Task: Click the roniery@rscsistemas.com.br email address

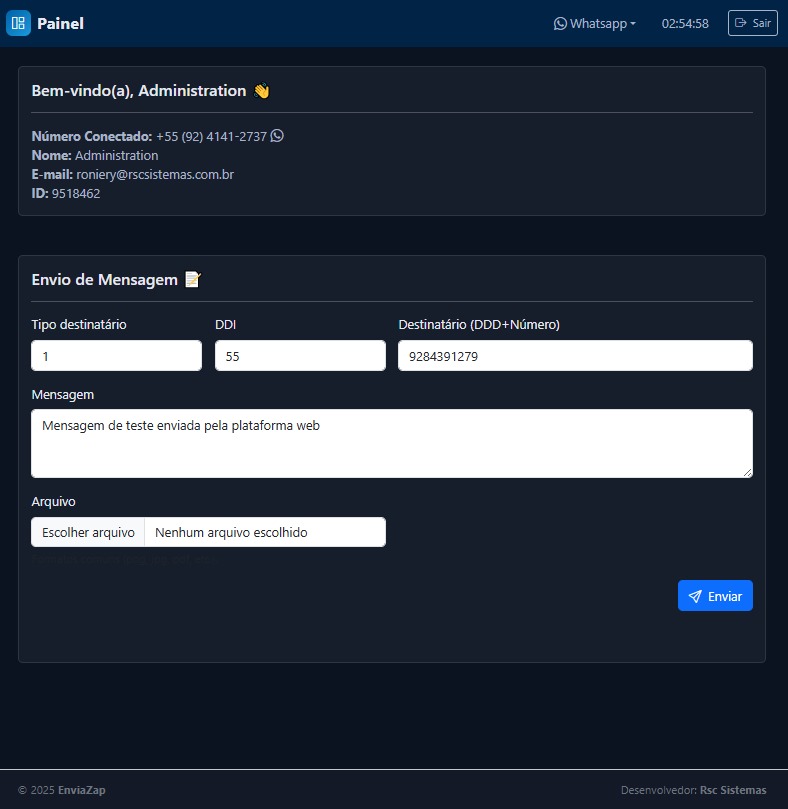Action: pos(155,175)
